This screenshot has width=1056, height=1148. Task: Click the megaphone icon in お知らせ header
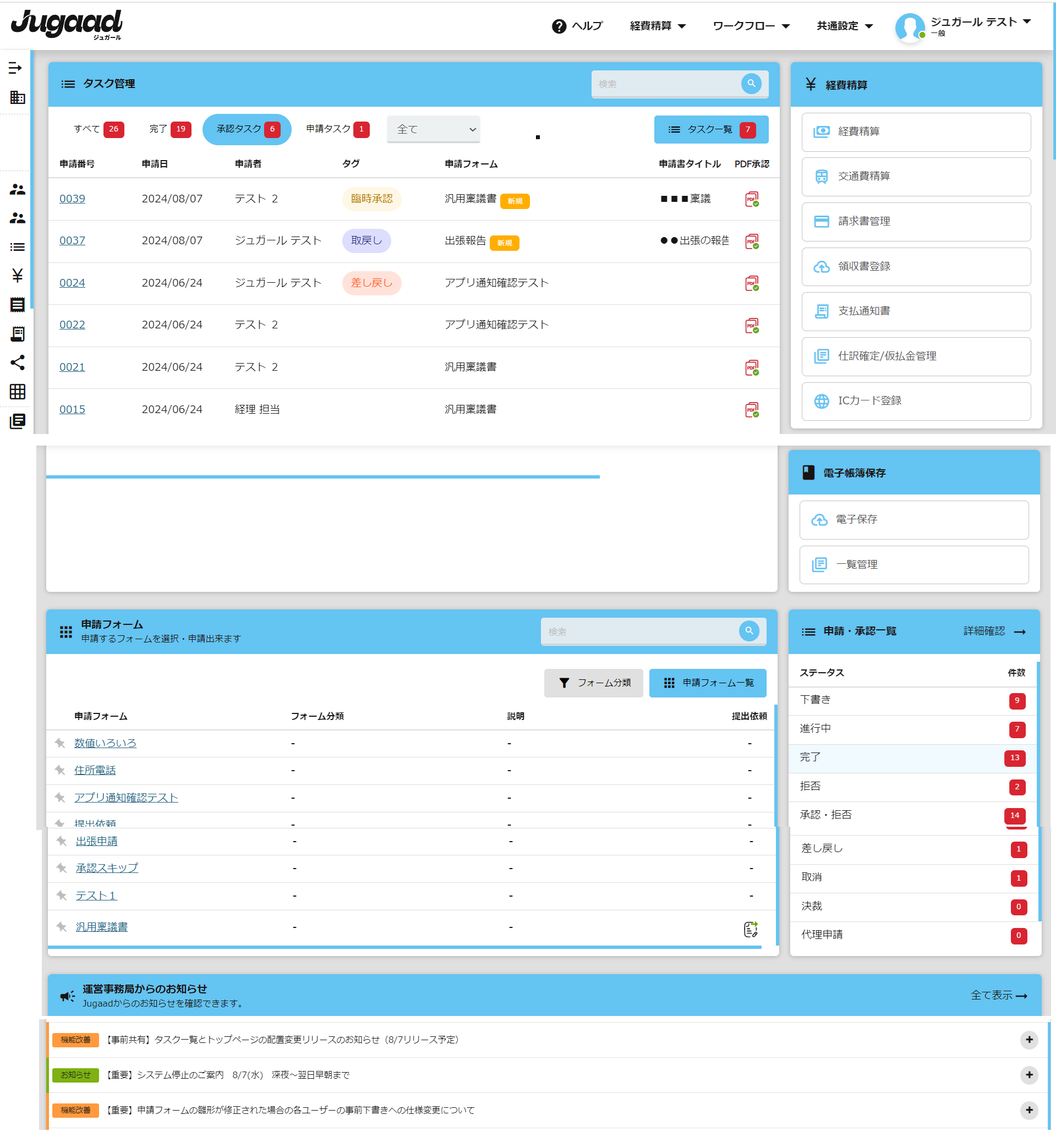point(68,996)
